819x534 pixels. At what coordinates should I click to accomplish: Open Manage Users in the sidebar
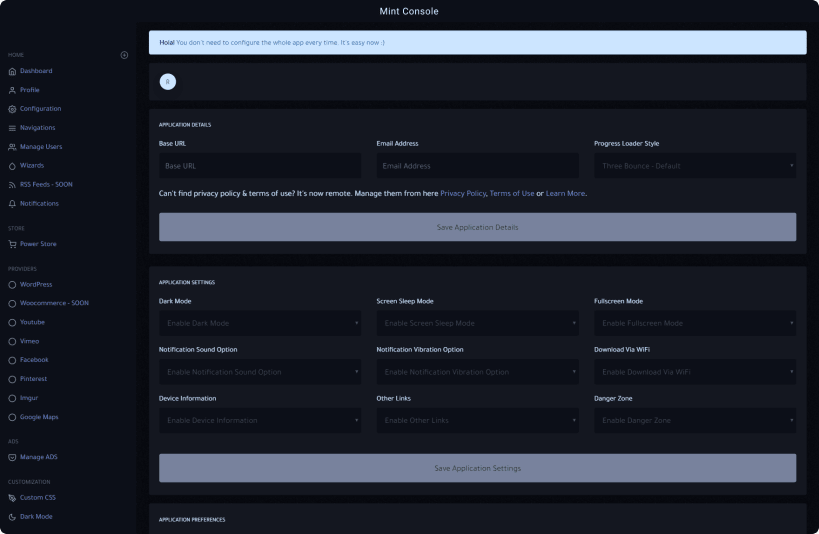(x=41, y=147)
